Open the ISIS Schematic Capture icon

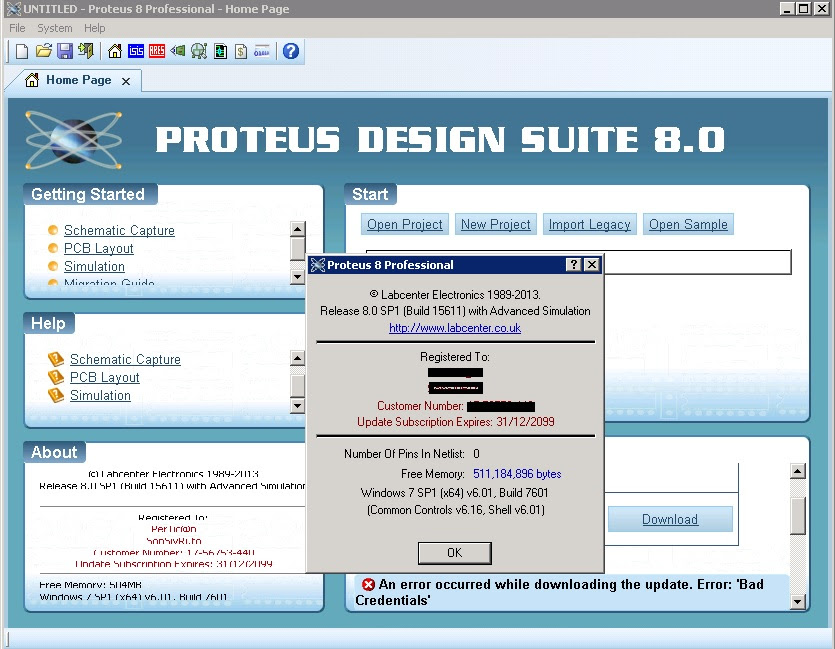click(136, 51)
